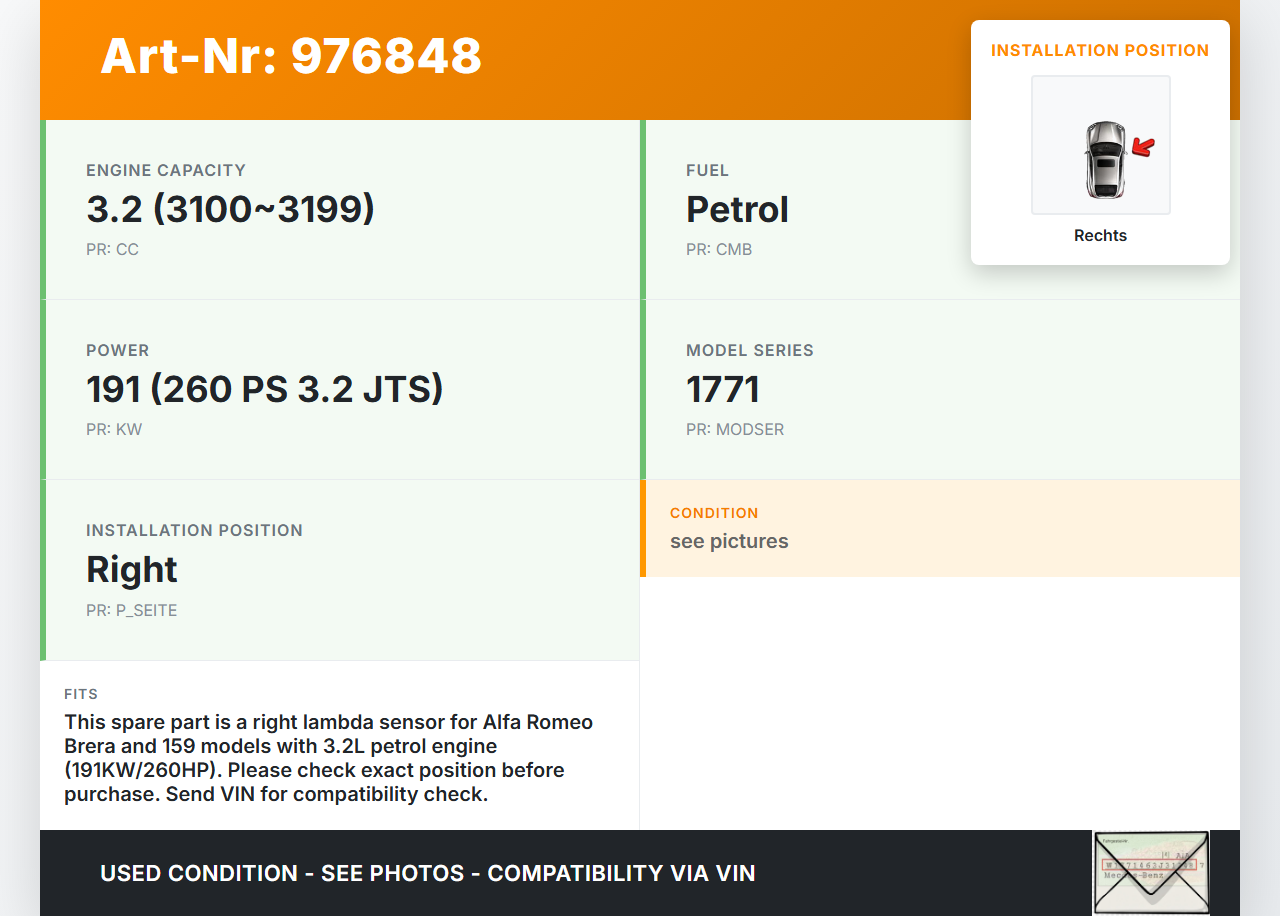The image size is (1280, 916).
Task: Click the 'PR: P_SEITE' code label
Action: (131, 610)
